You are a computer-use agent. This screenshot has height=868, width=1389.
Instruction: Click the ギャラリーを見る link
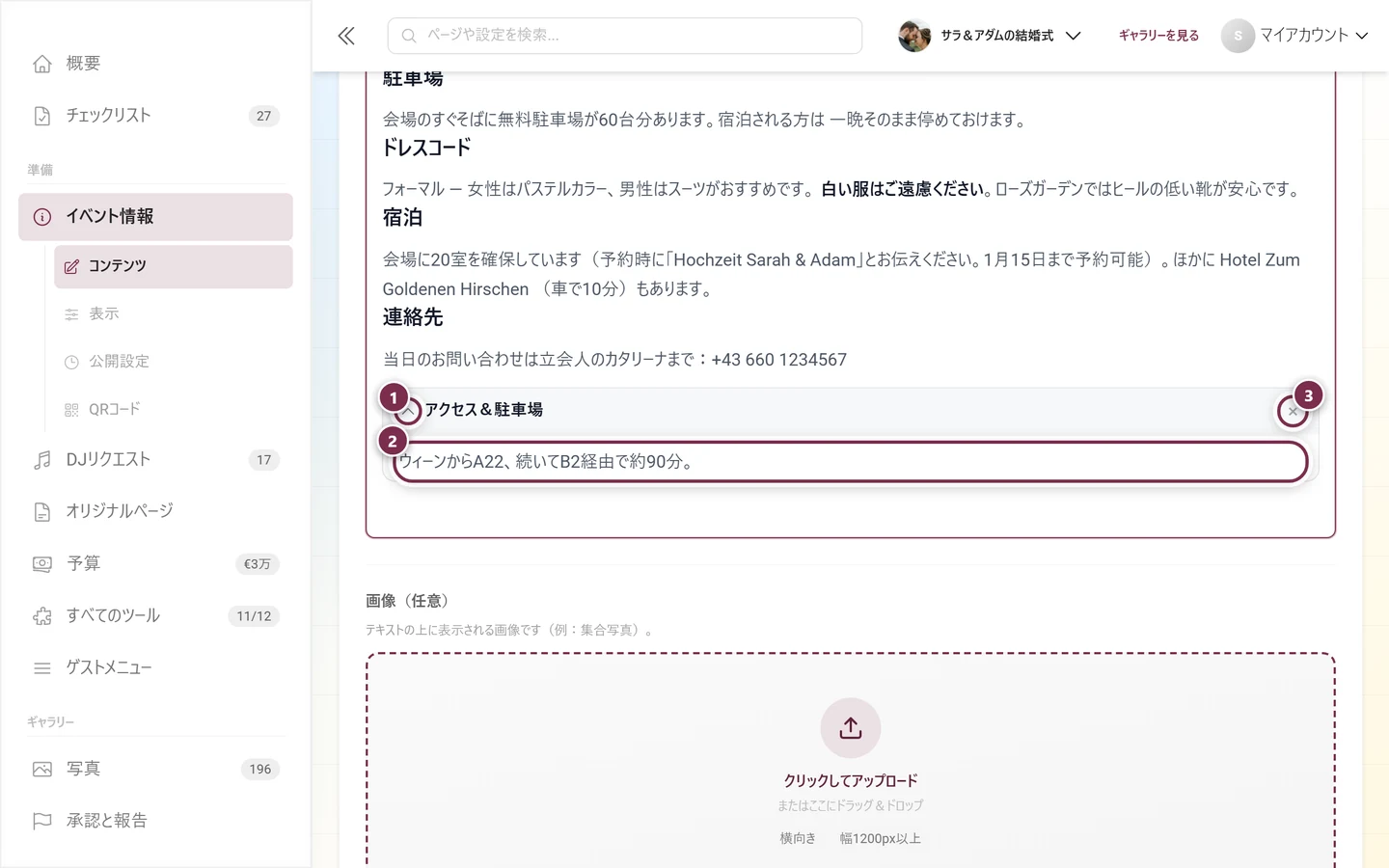pyautogui.click(x=1158, y=36)
